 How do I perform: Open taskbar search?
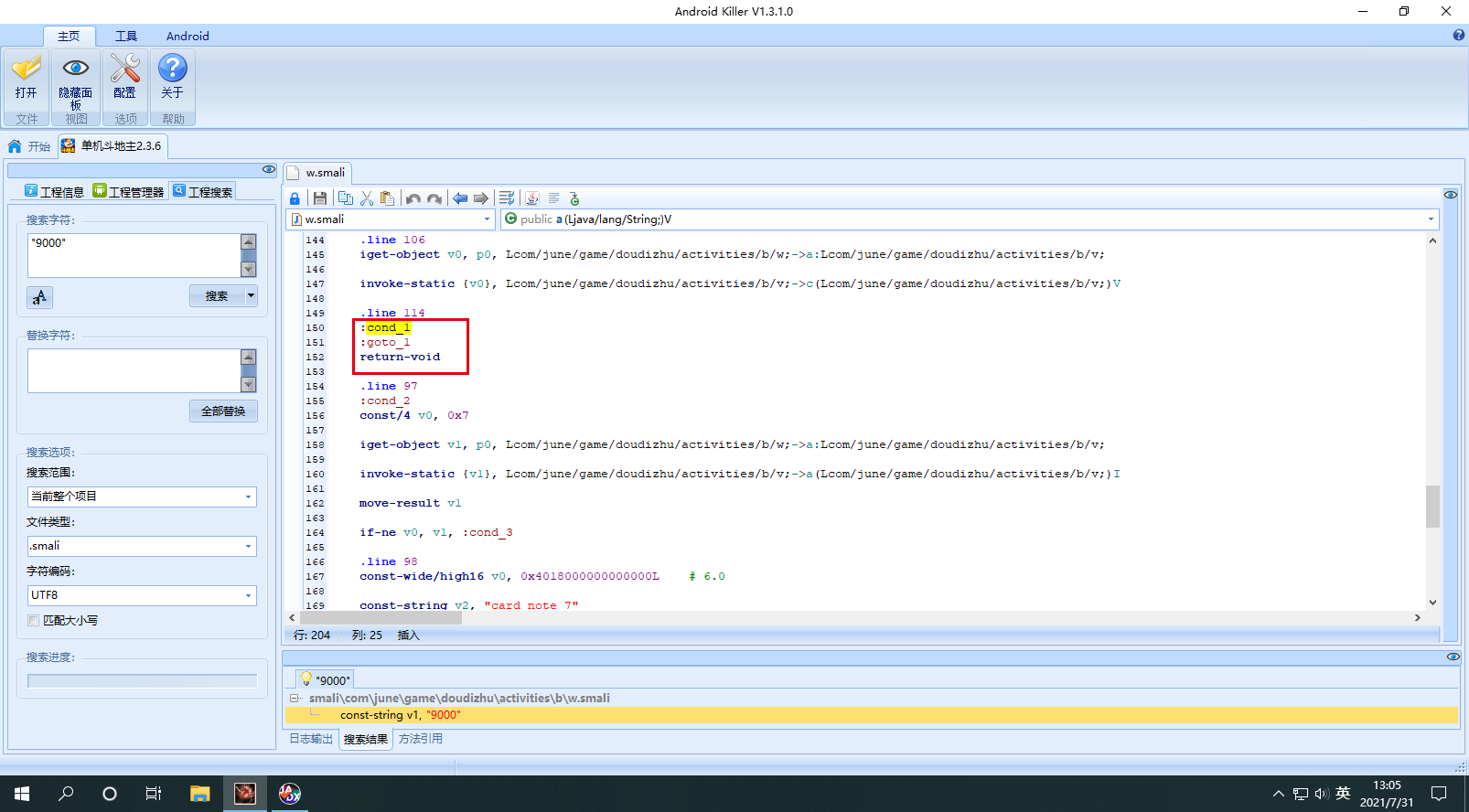(66, 794)
